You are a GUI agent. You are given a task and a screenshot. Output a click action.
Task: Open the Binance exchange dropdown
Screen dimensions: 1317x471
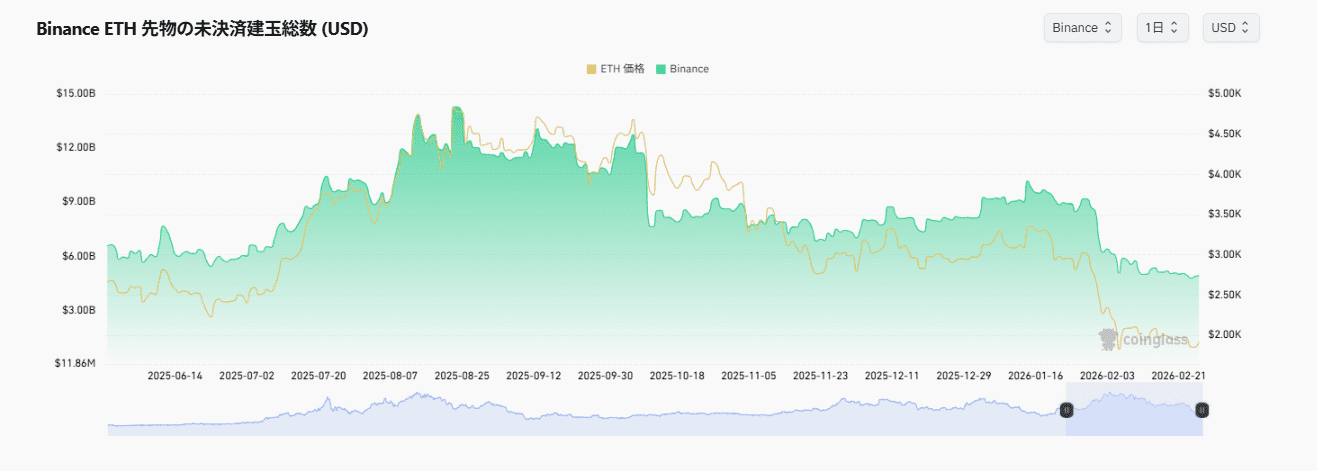(x=1082, y=28)
